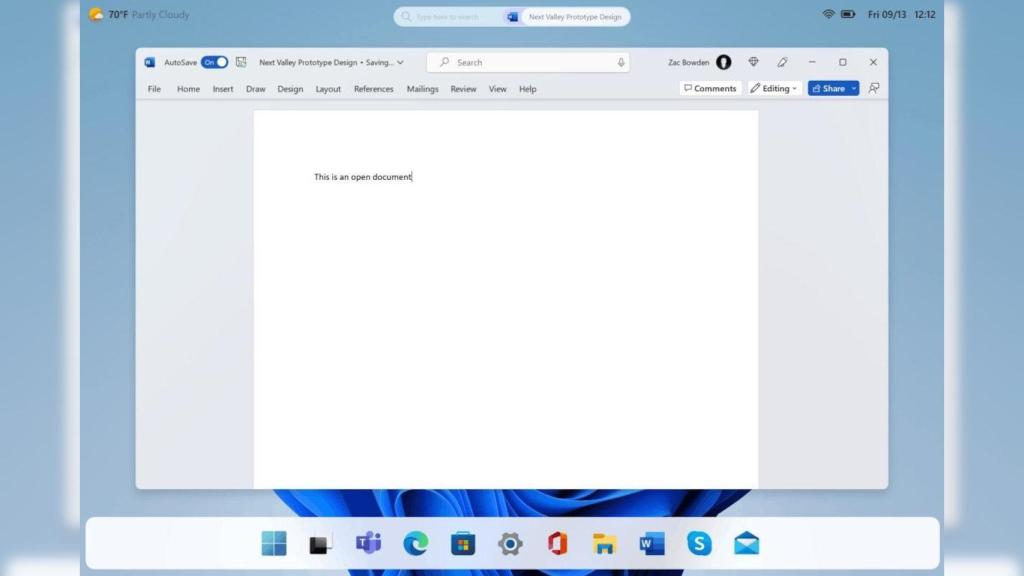The width and height of the screenshot is (1024, 576).
Task: Expand the Share dropdown arrow
Action: point(854,88)
